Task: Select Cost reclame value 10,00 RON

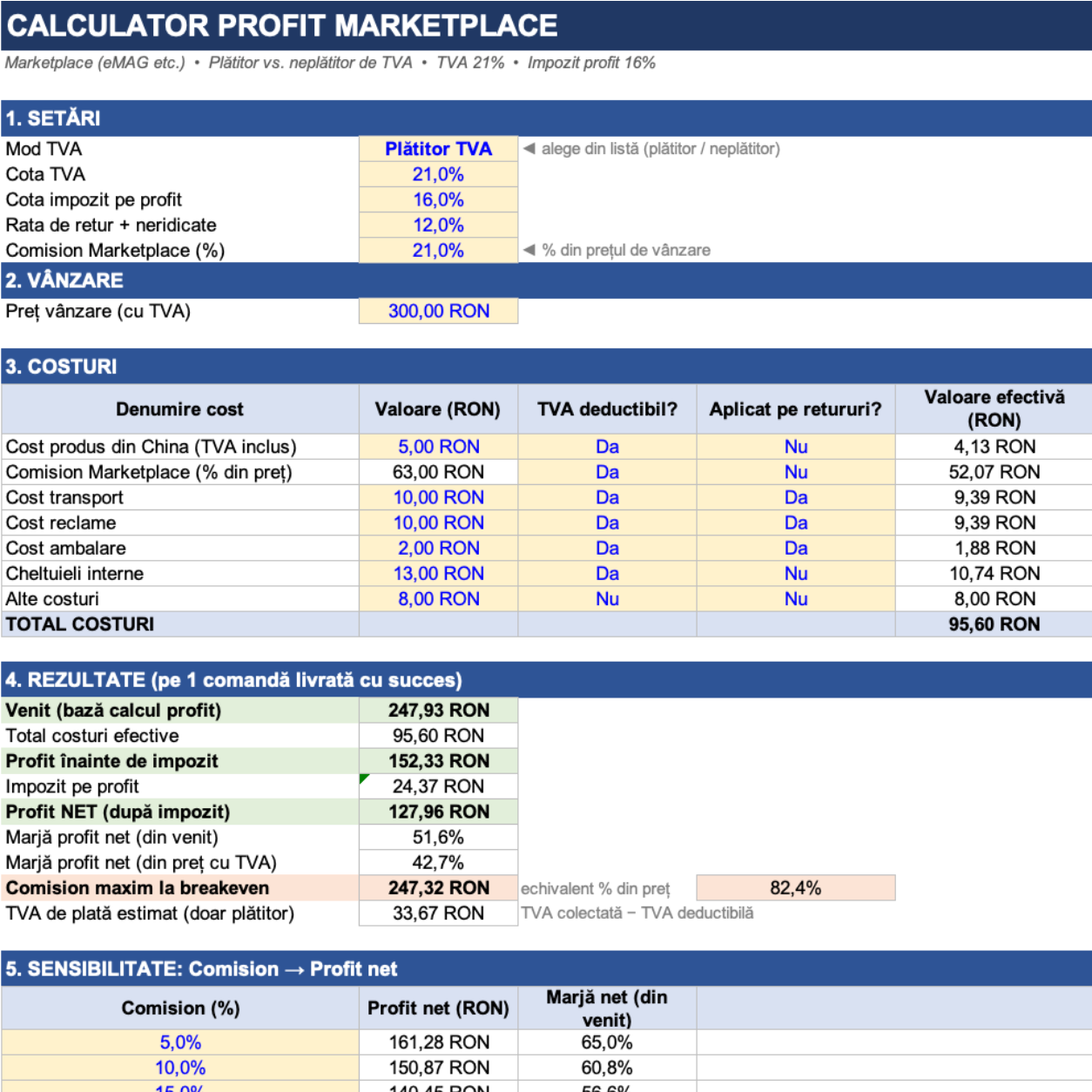Action: 438,522
